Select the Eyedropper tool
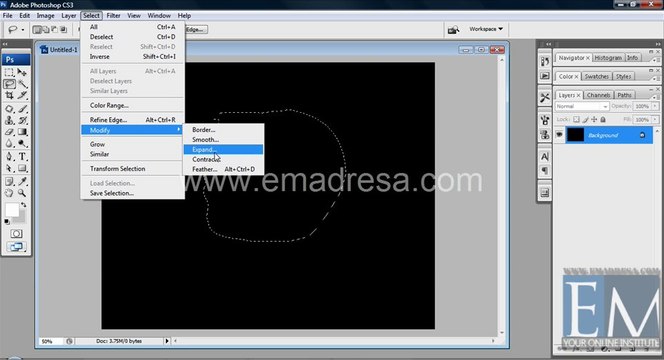 (22, 182)
